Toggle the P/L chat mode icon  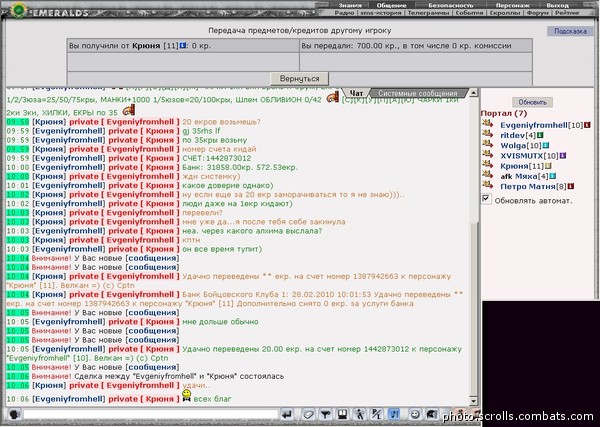coord(377,414)
